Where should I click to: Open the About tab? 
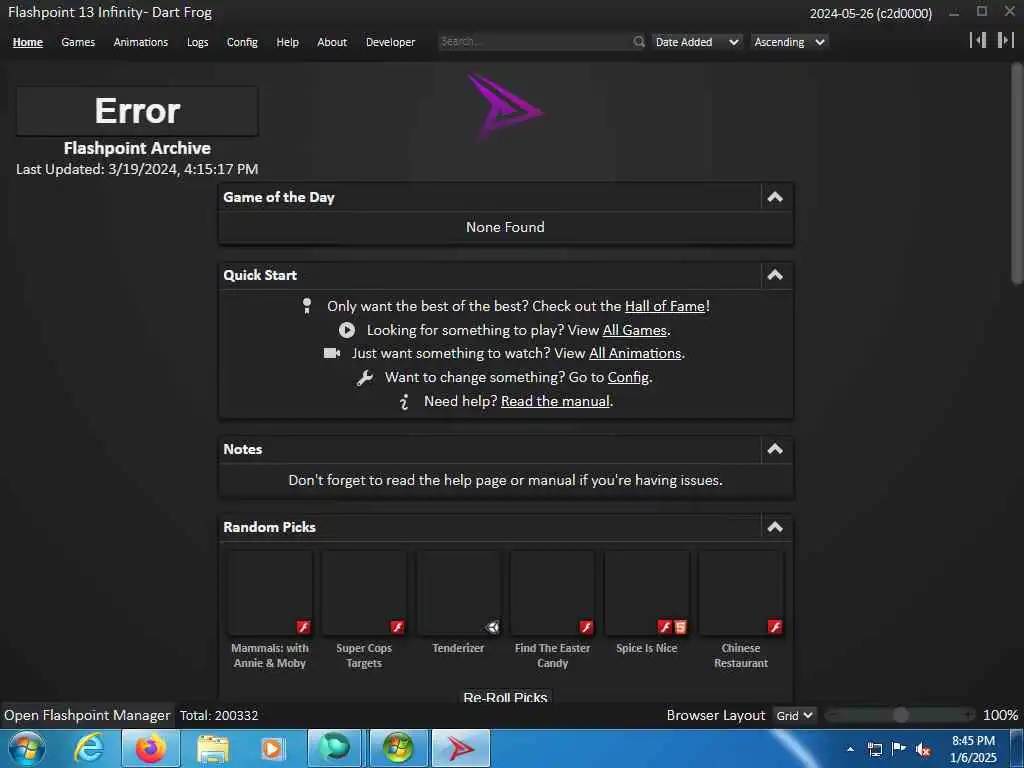coord(332,42)
